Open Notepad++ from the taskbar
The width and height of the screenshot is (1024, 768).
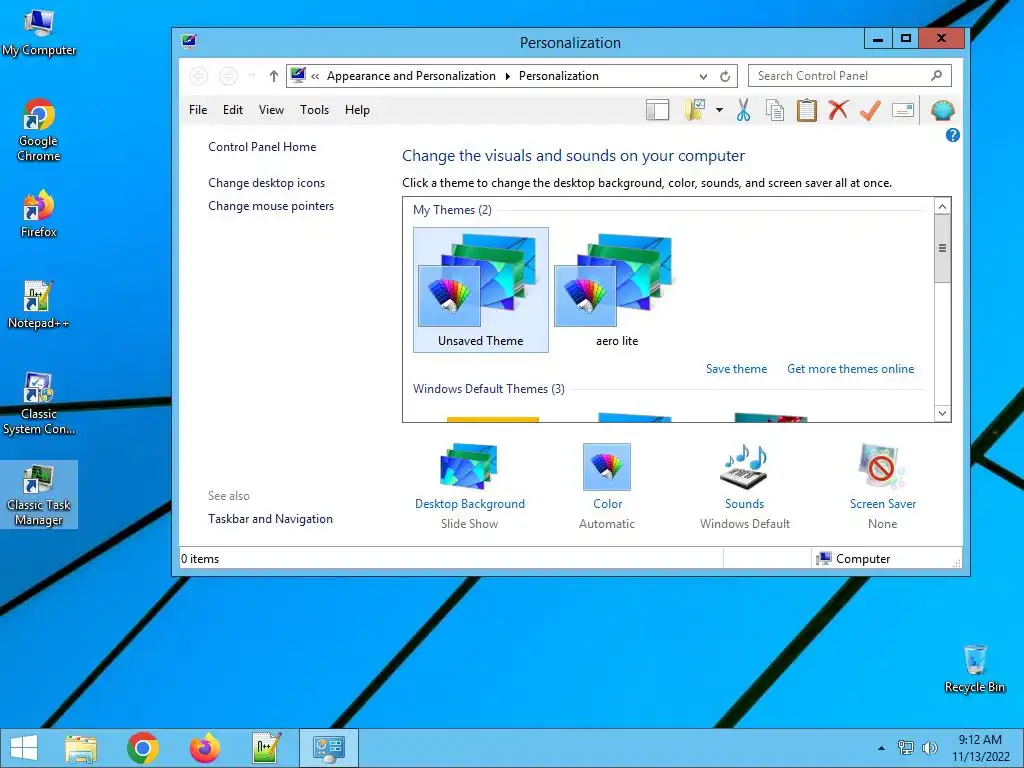tap(266, 748)
